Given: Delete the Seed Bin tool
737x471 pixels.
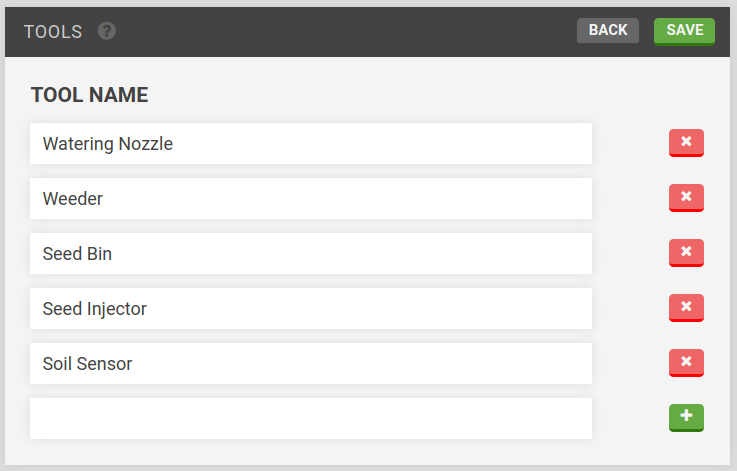Looking at the screenshot, I should click(686, 253).
